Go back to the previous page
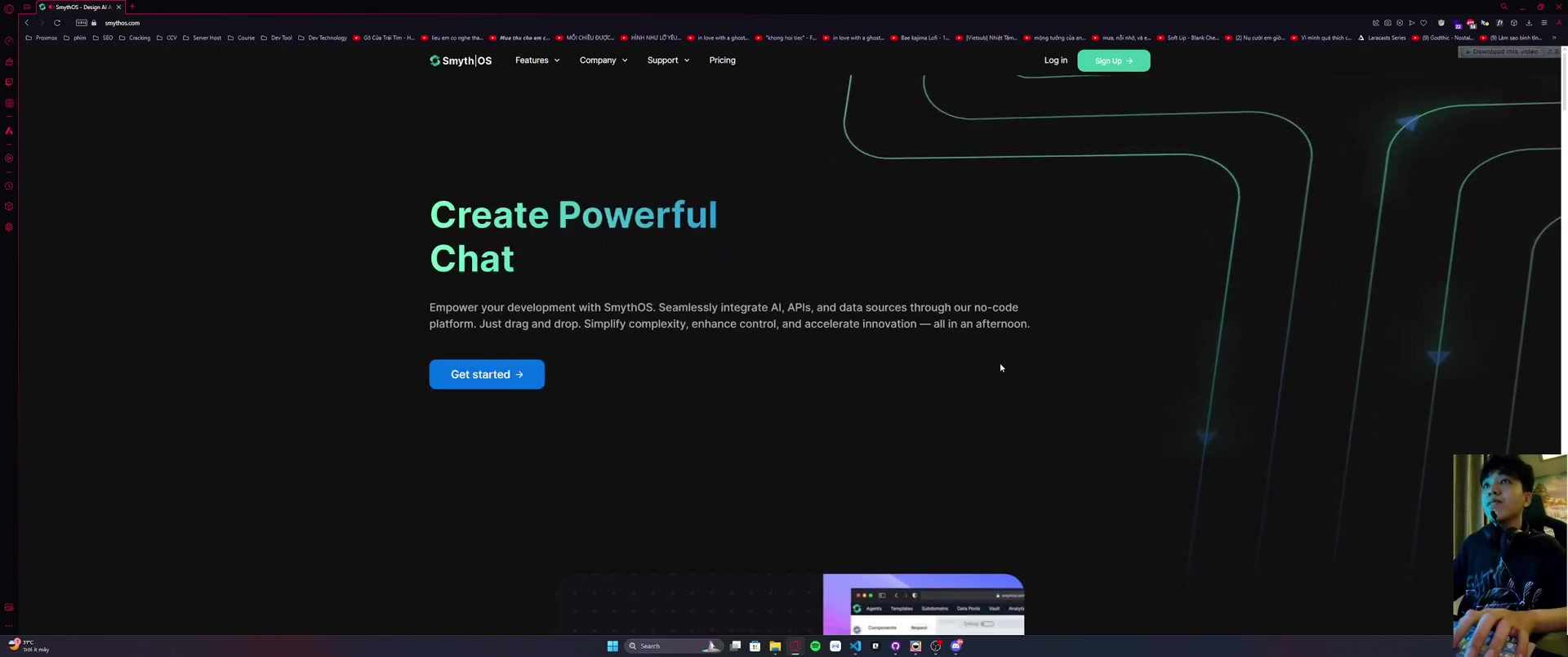This screenshot has height=657, width=1568. click(27, 23)
